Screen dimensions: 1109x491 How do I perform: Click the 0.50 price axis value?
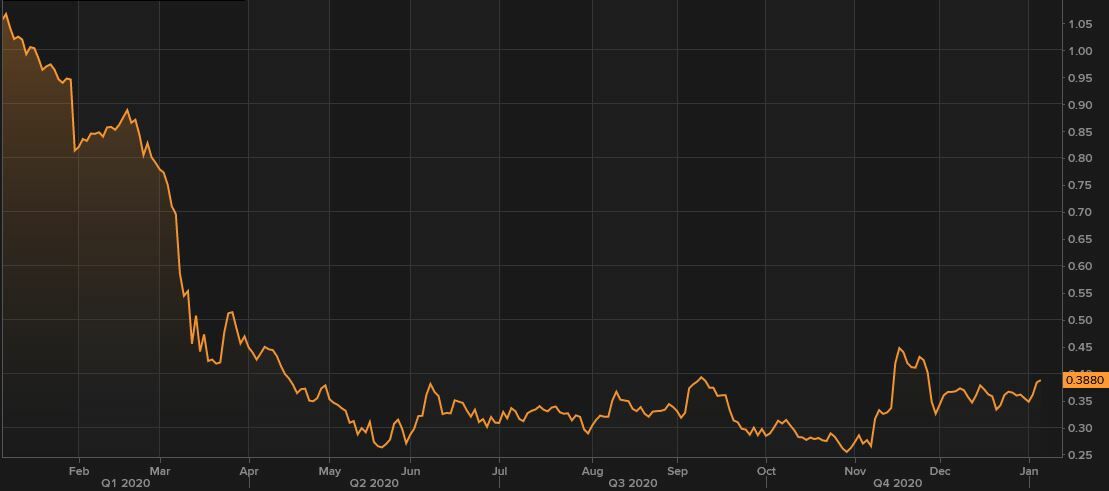click(x=1079, y=320)
